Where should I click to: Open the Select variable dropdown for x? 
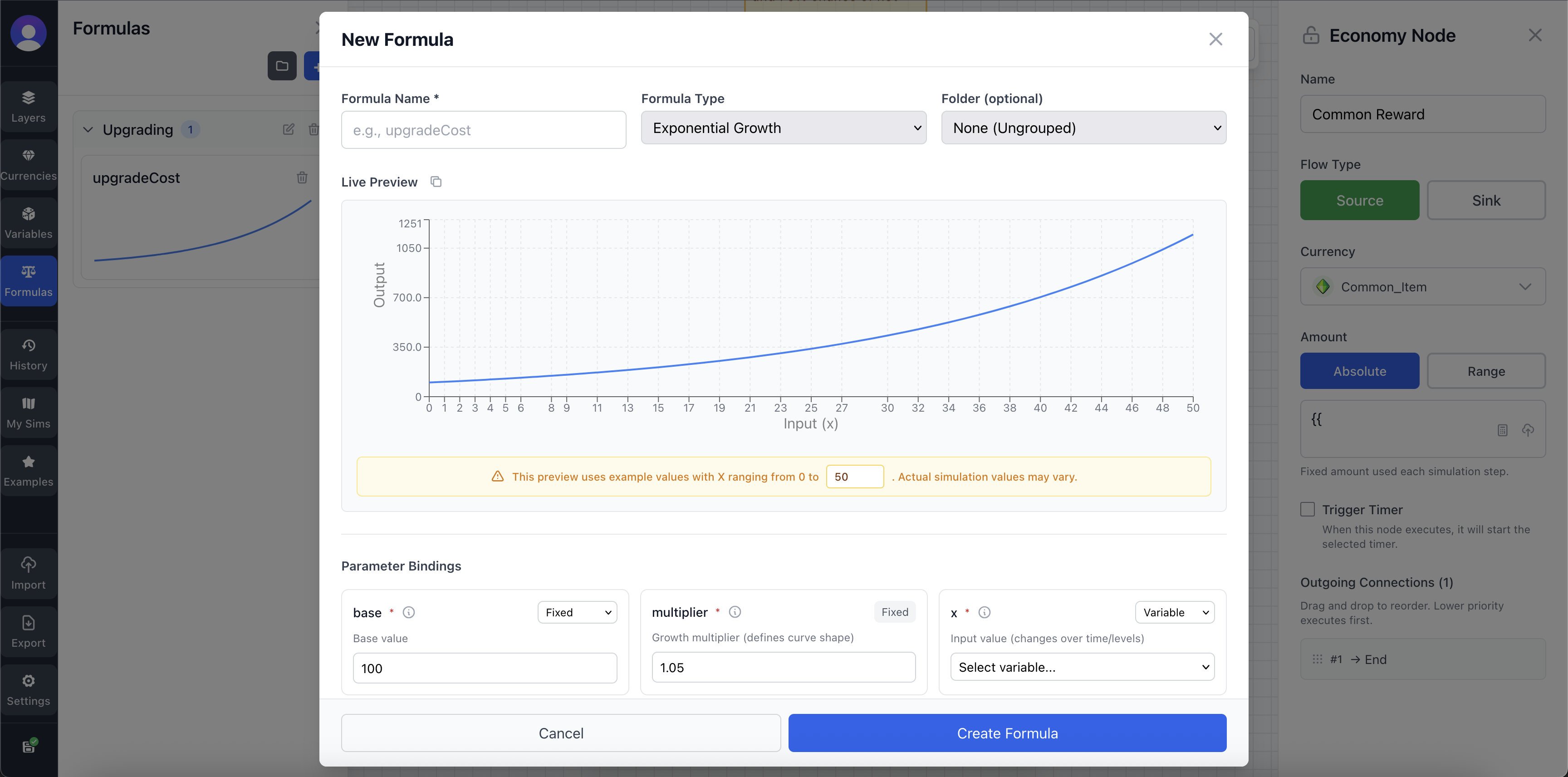coord(1082,667)
